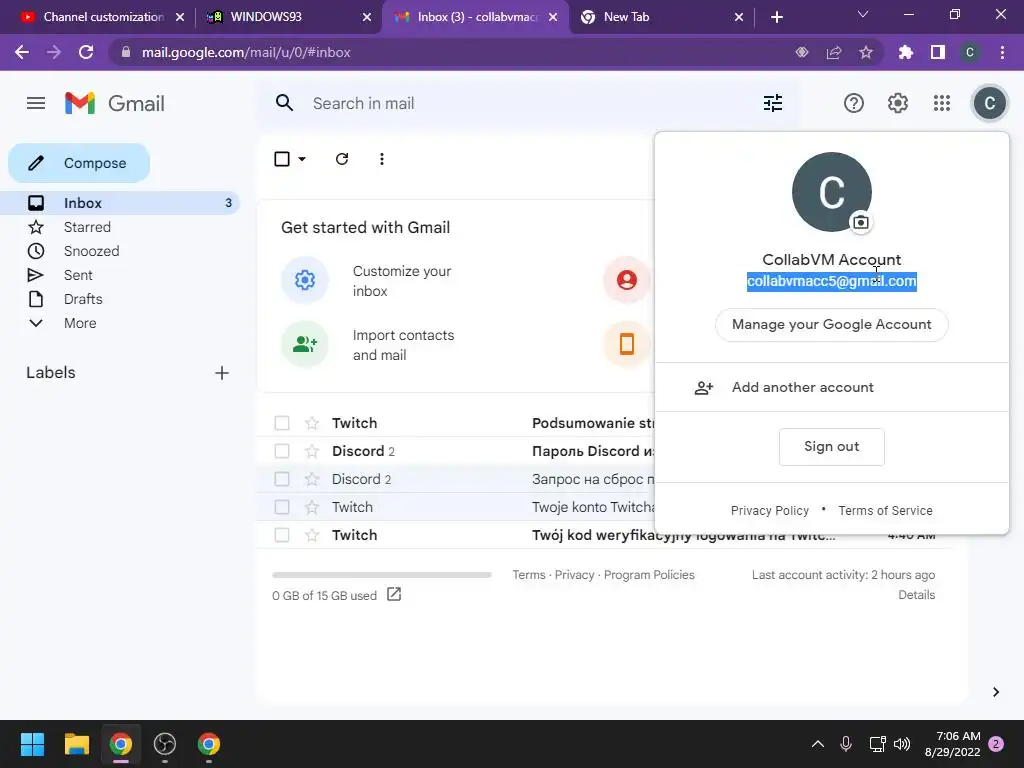
Task: Click the Chrome address bar URL
Action: click(x=246, y=52)
